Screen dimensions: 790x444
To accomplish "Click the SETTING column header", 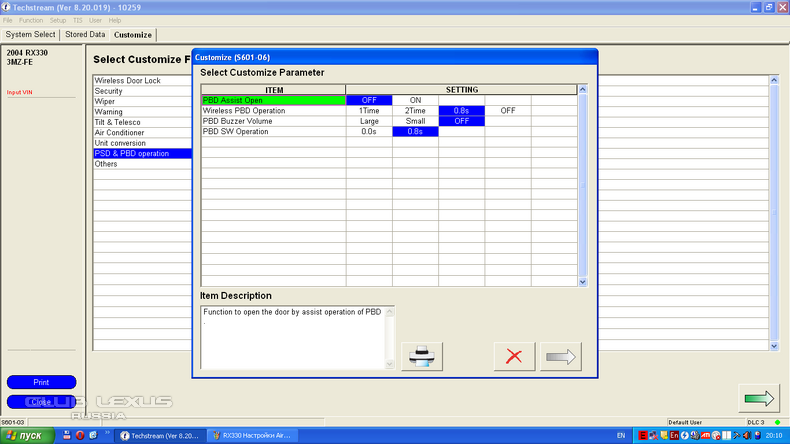I will (462, 90).
